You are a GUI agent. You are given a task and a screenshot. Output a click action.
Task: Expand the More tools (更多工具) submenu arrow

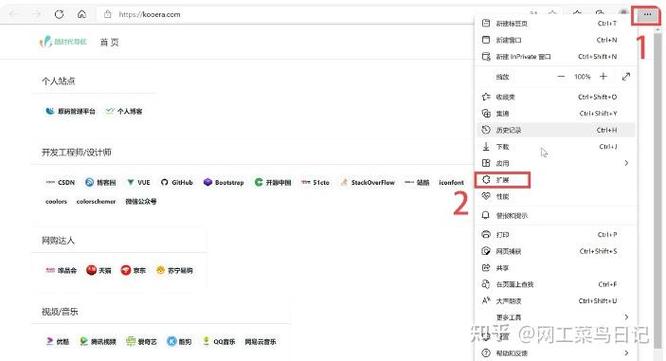[626, 317]
